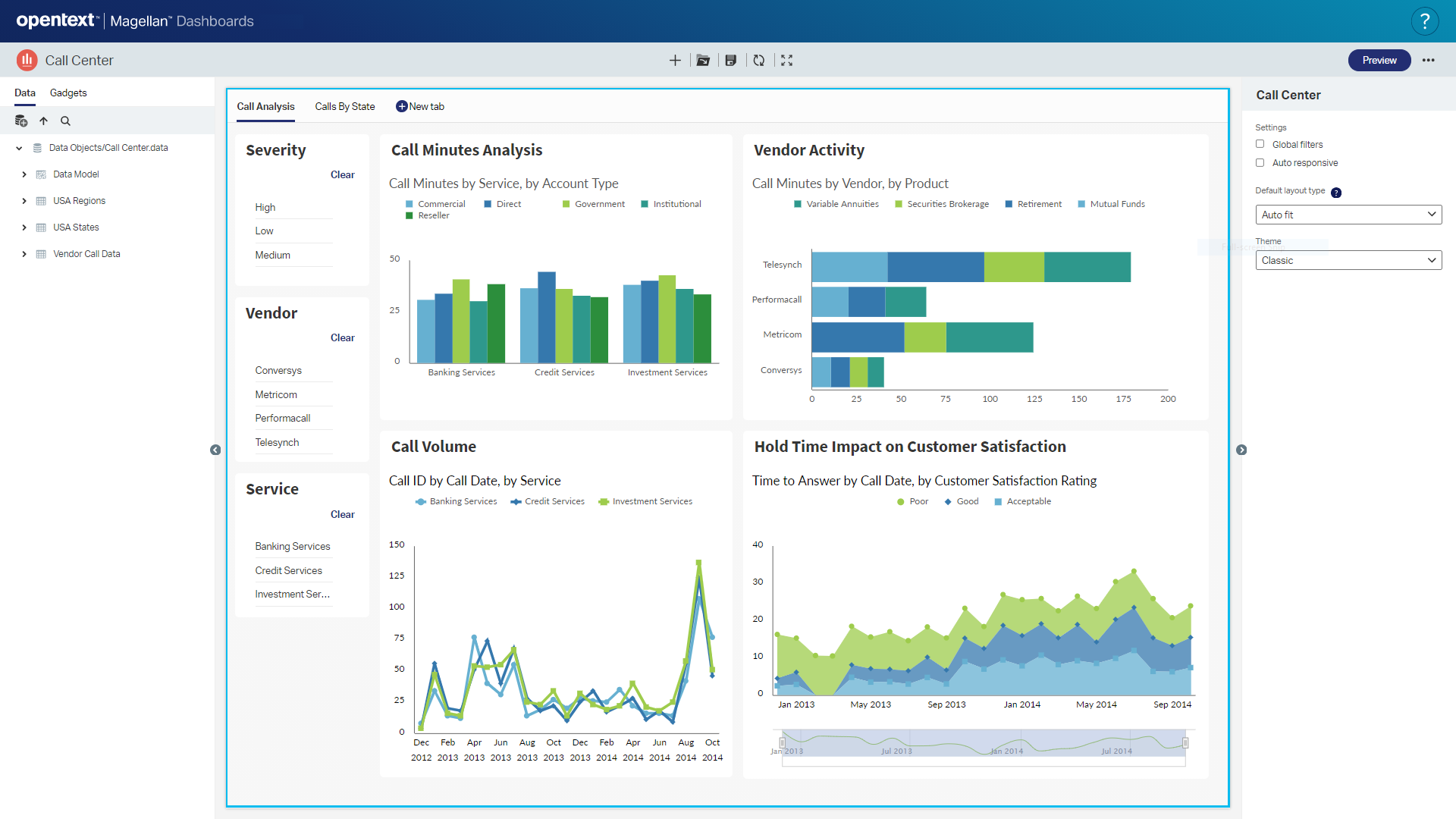Refresh the dashboard with the reload icon
The width and height of the screenshot is (1456, 819).
click(759, 60)
